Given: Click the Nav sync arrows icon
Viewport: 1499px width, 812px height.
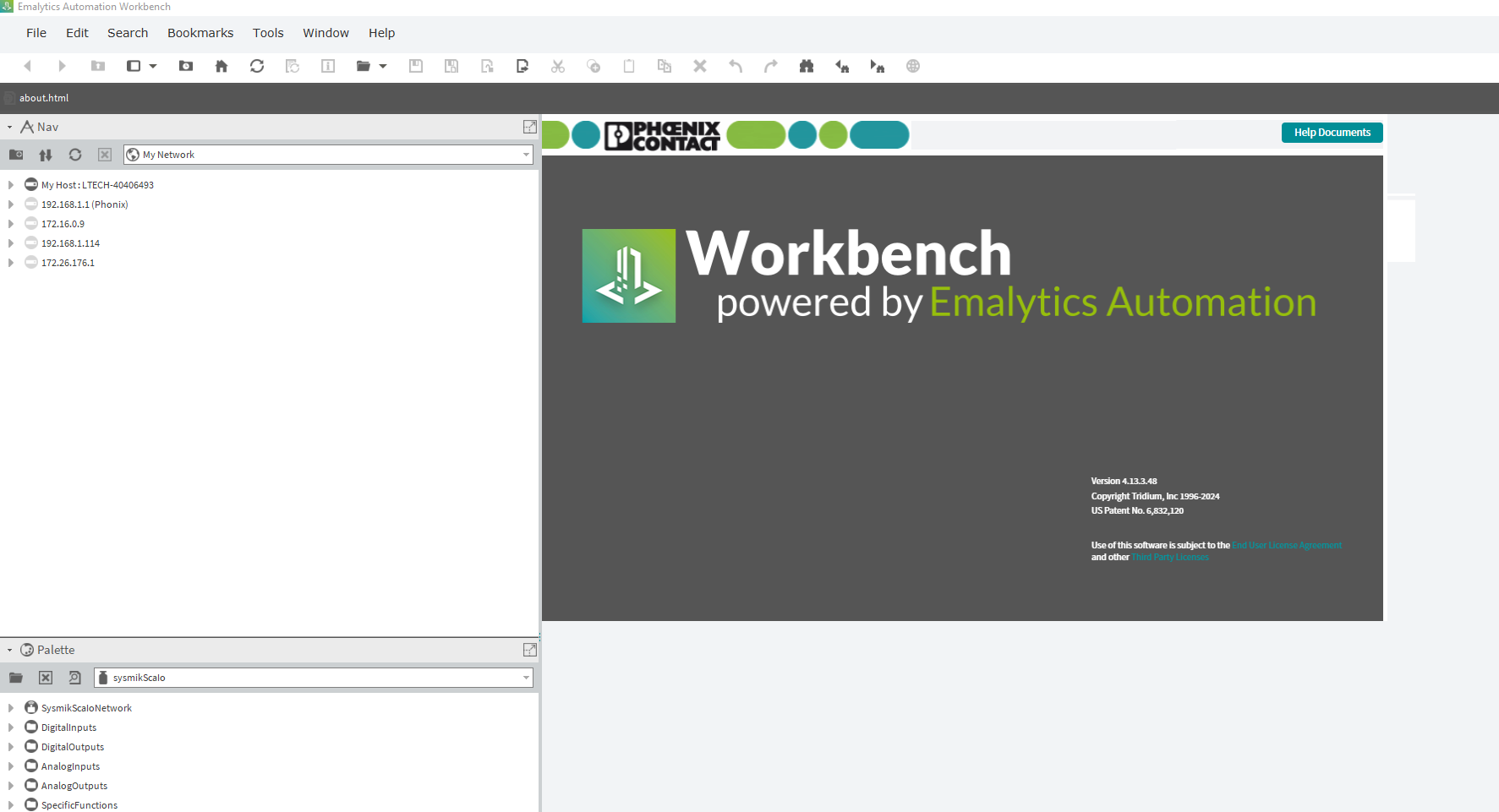Looking at the screenshot, I should pyautogui.click(x=46, y=155).
